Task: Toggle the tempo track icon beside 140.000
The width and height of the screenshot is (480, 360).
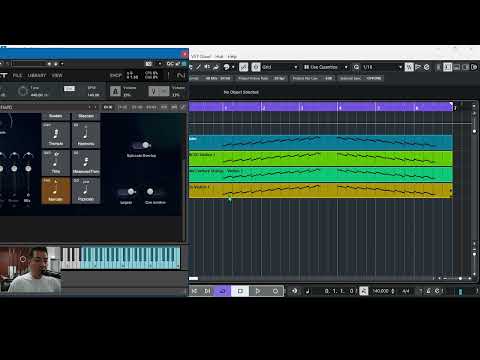Action: pyautogui.click(x=364, y=291)
